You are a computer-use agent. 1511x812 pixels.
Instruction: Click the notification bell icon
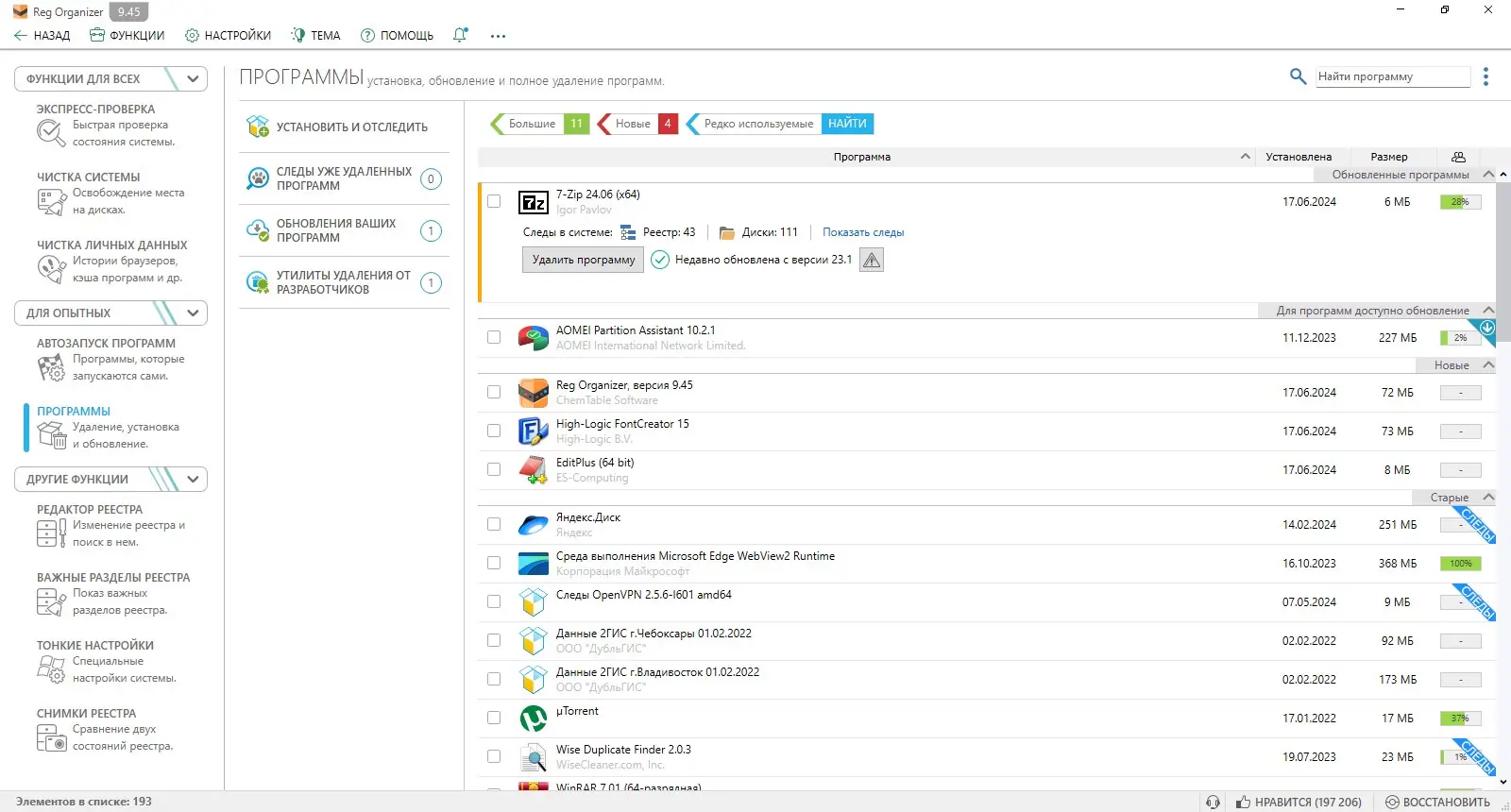pyautogui.click(x=460, y=35)
